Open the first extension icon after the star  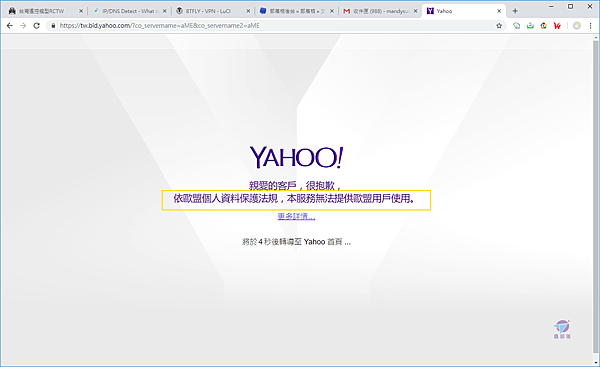tap(517, 26)
